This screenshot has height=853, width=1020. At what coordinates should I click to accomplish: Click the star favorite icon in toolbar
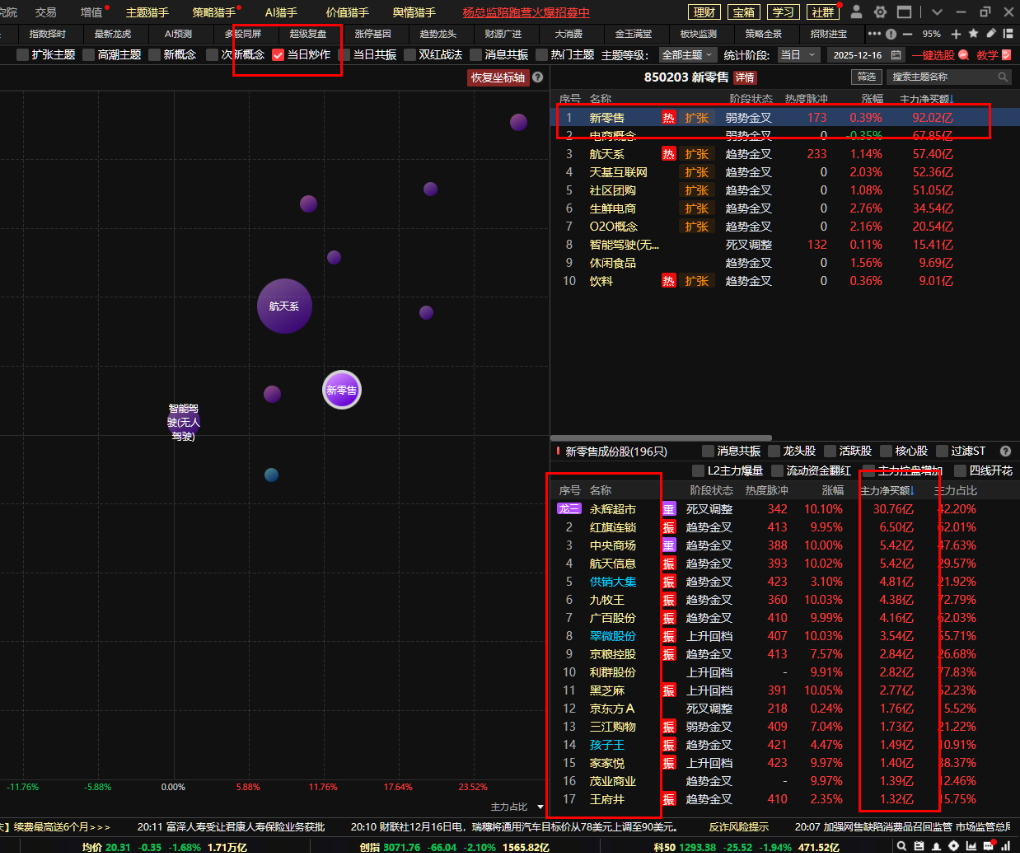pyautogui.click(x=973, y=33)
